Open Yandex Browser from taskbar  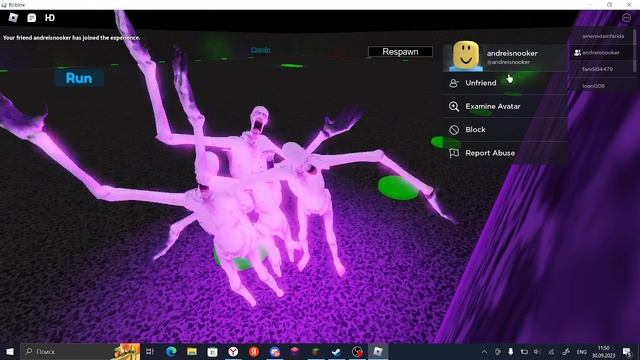[x=233, y=351]
